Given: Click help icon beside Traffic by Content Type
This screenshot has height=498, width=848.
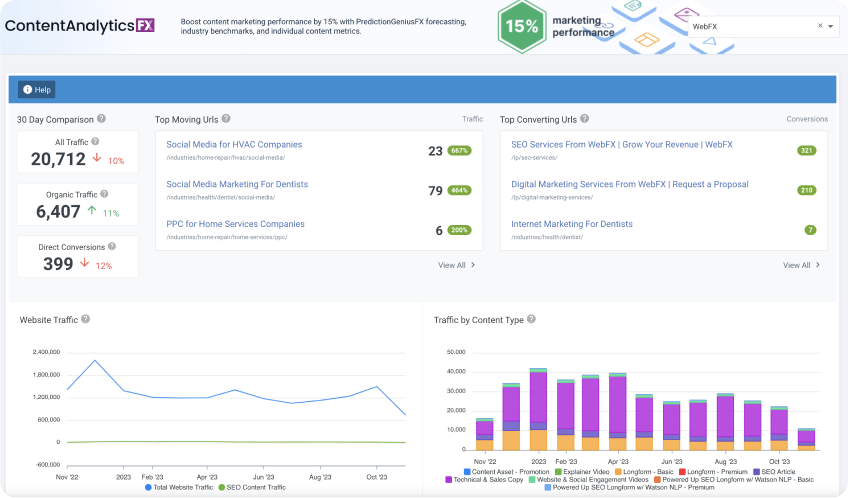Looking at the screenshot, I should click(531, 319).
